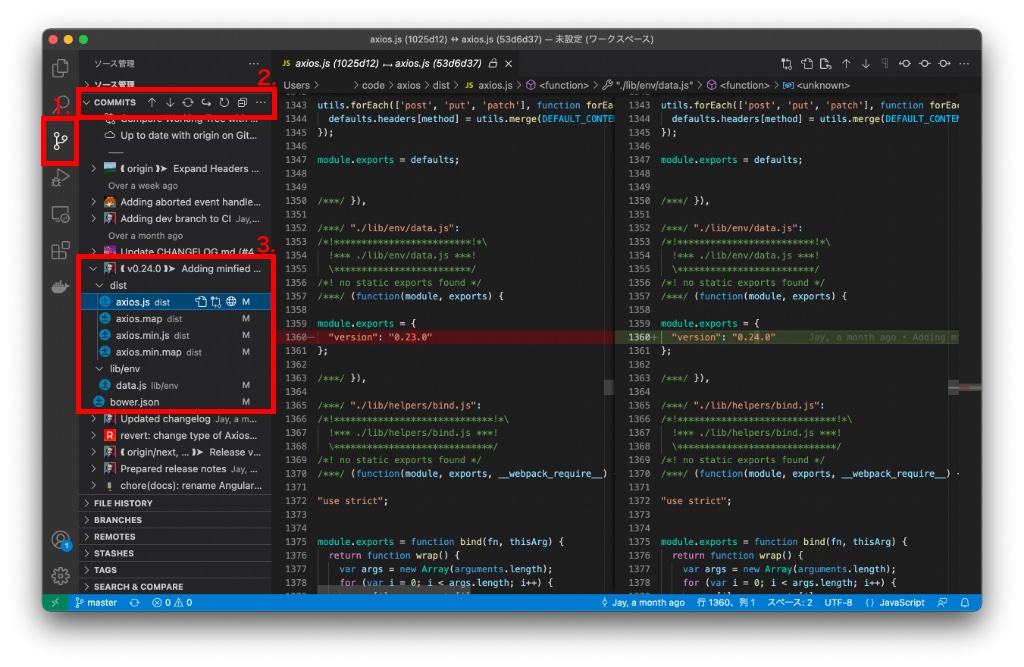This screenshot has width=1024, height=667.
Task: Click the Push up-arrow in COMMITS header
Action: tap(152, 102)
